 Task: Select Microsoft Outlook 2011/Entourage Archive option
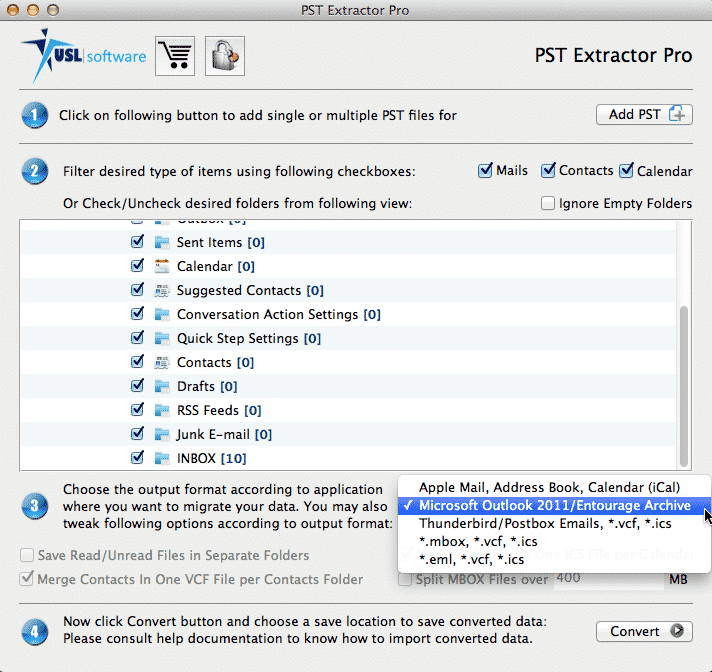(x=554, y=505)
